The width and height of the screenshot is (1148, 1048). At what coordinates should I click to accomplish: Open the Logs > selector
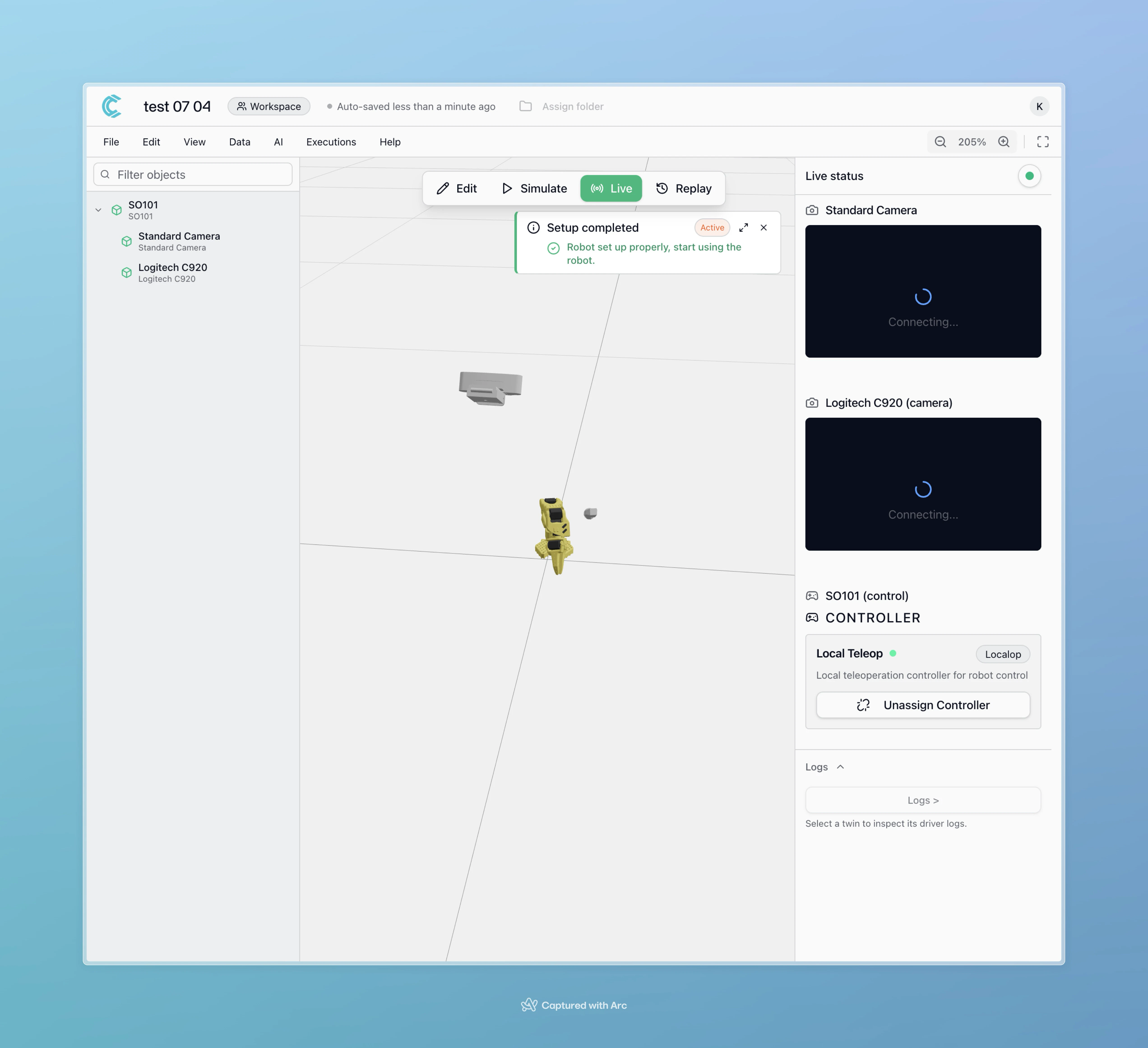click(923, 800)
